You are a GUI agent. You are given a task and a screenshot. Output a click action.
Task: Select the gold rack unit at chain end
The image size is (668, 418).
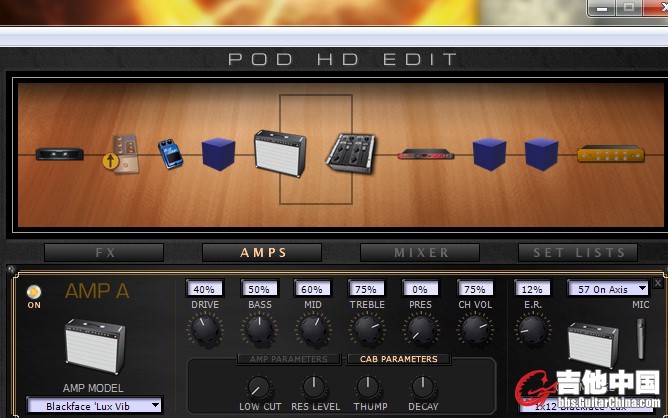coord(611,154)
